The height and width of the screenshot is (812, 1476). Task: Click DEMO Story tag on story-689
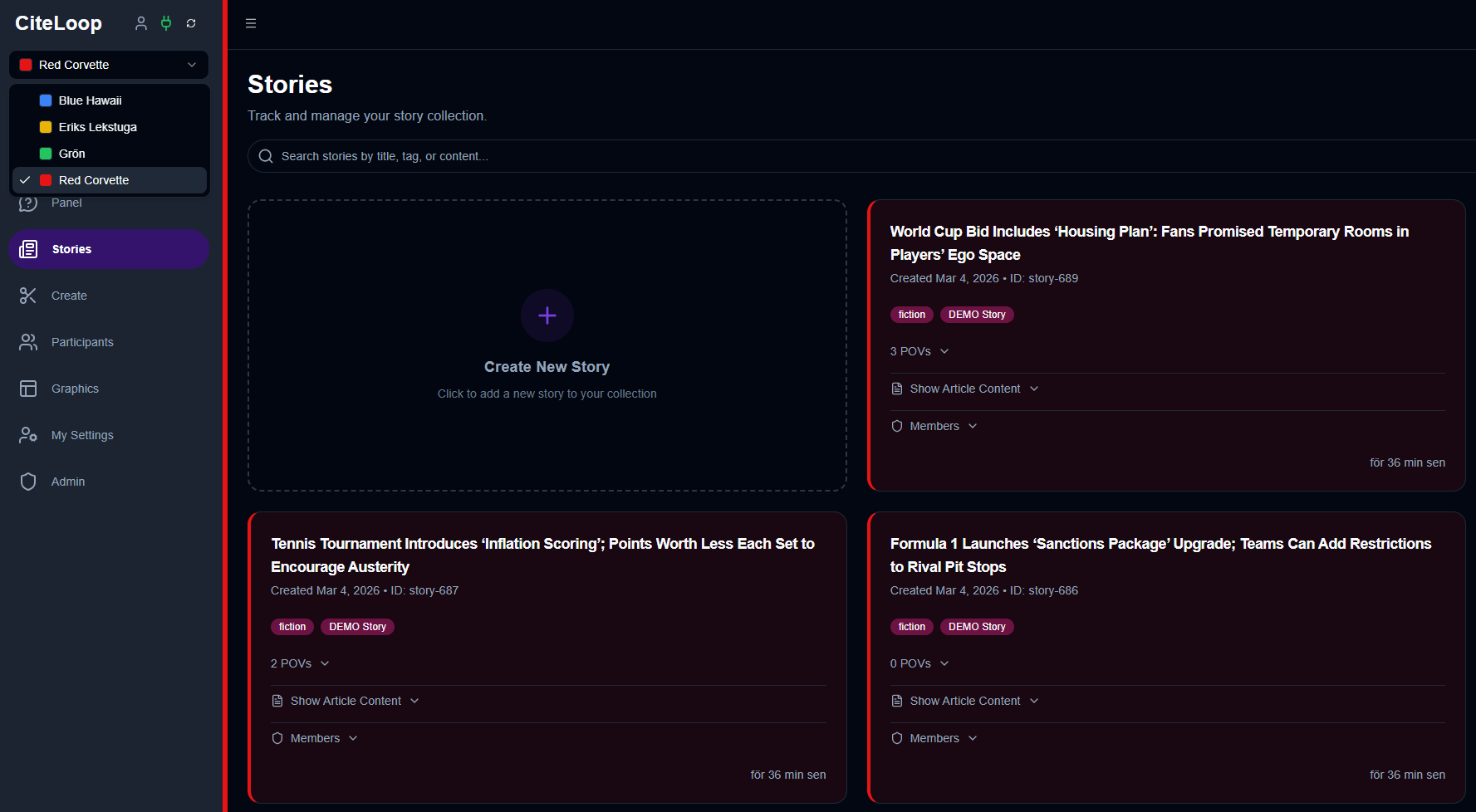pyautogui.click(x=977, y=315)
